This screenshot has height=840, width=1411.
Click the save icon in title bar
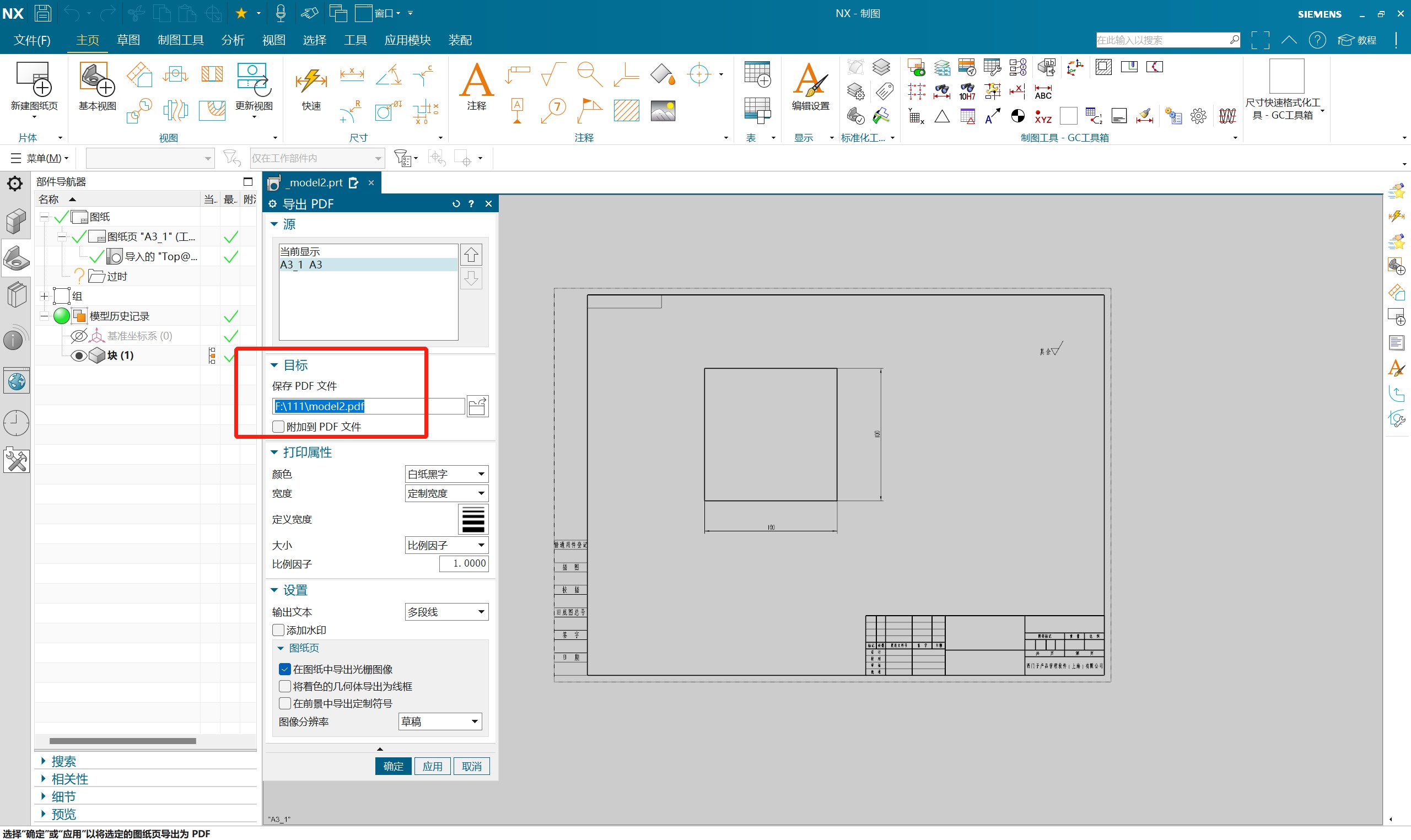(x=42, y=13)
